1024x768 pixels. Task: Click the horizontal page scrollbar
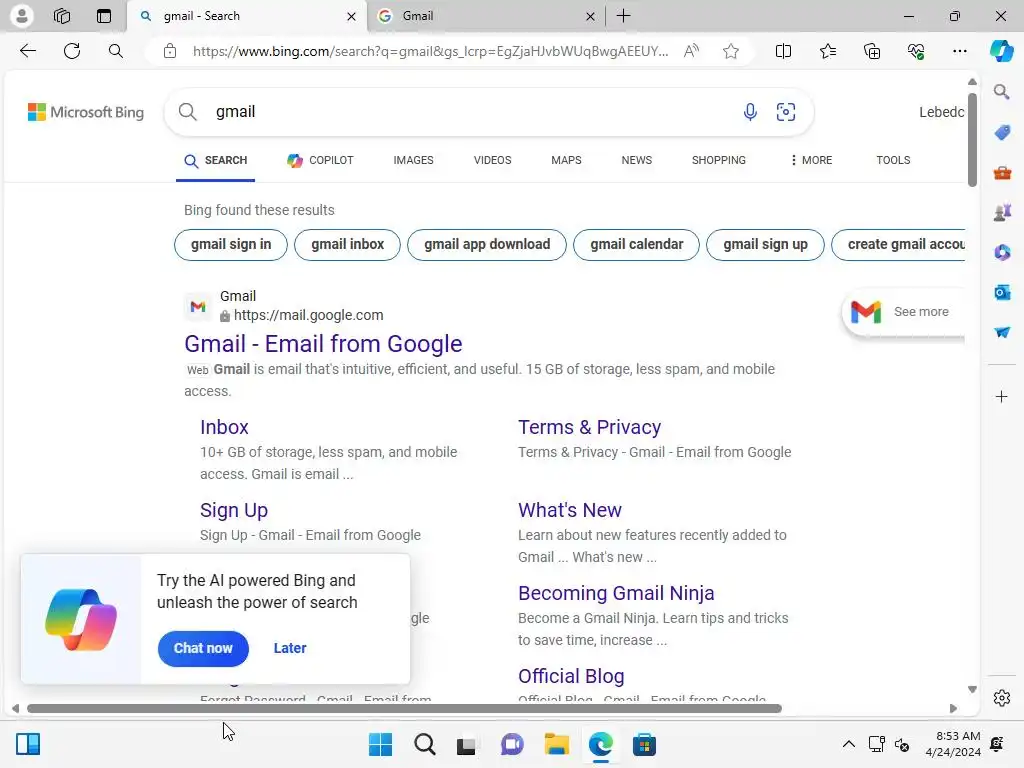[x=404, y=709]
